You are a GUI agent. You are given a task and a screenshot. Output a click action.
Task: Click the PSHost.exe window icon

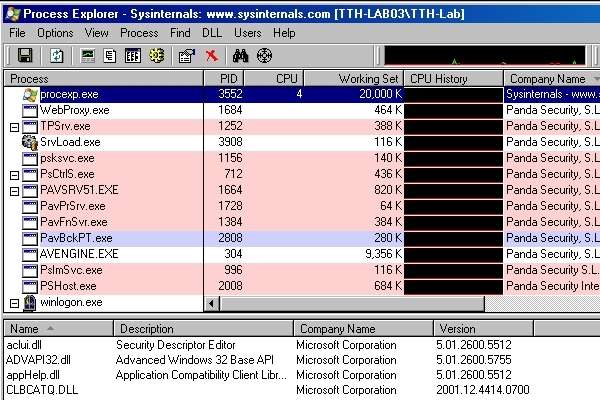(30, 287)
